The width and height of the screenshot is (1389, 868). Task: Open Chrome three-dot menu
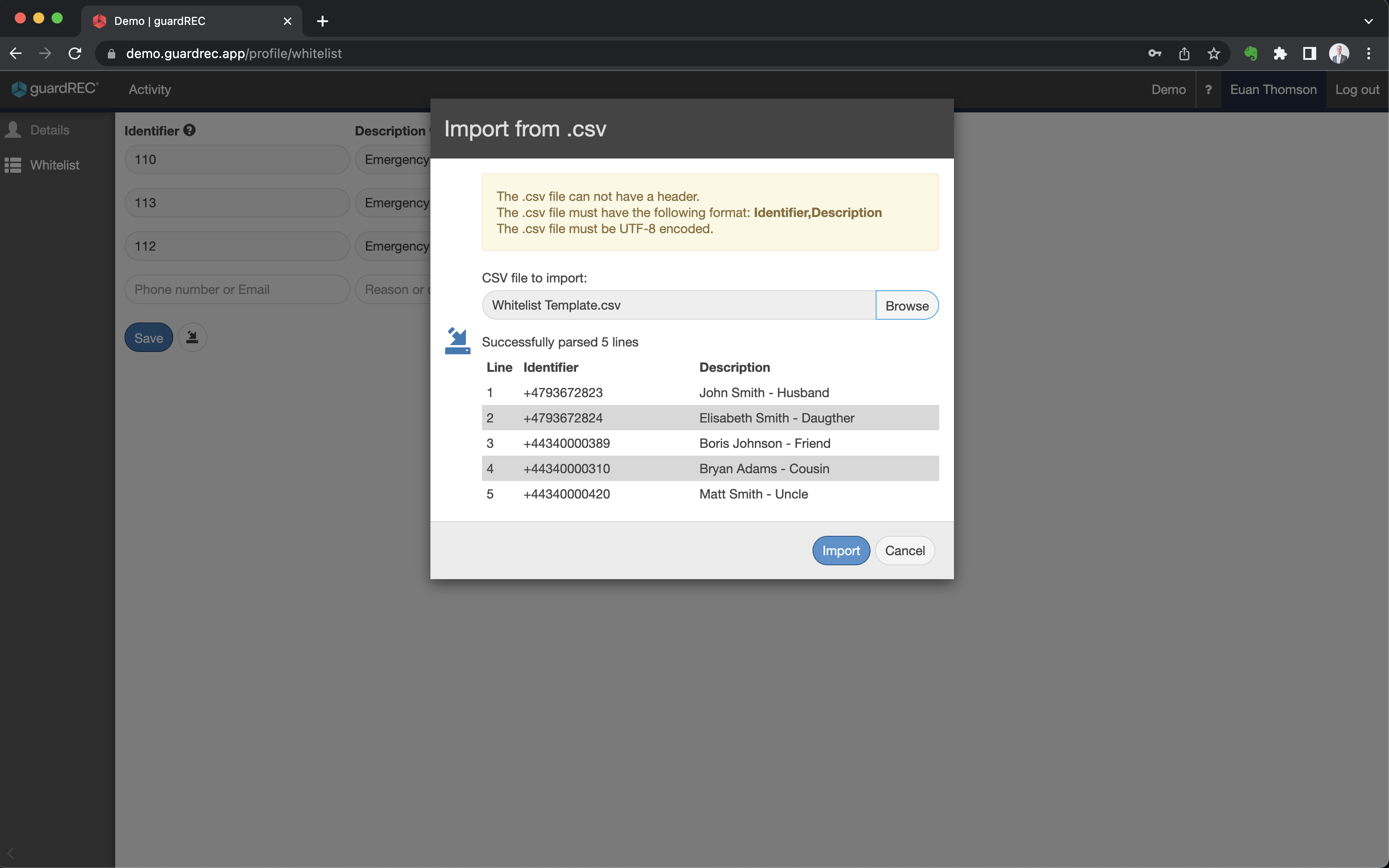tap(1369, 53)
